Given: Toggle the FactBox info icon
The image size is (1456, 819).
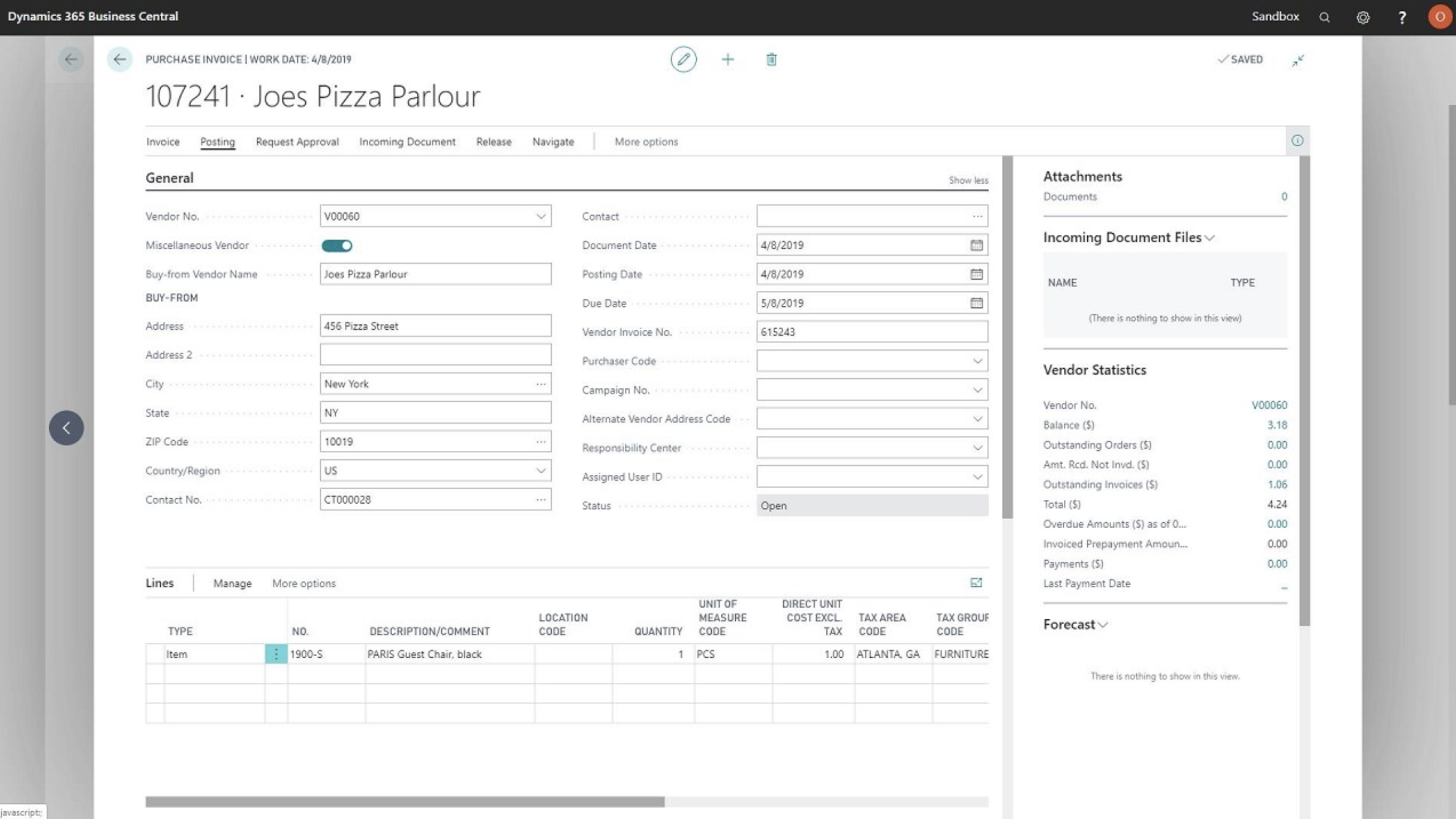Looking at the screenshot, I should 1297,141.
